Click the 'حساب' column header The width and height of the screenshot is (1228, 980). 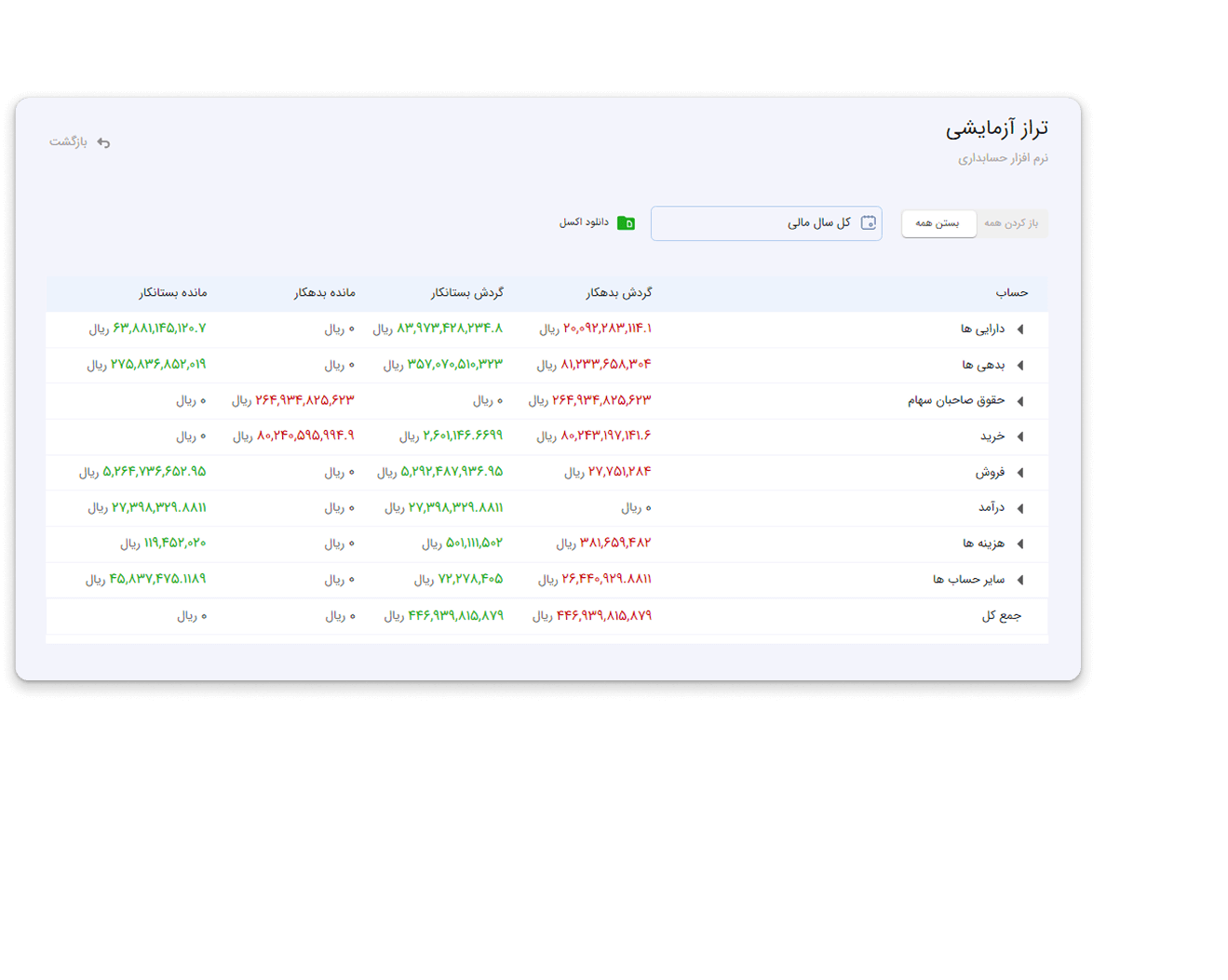1012,293
